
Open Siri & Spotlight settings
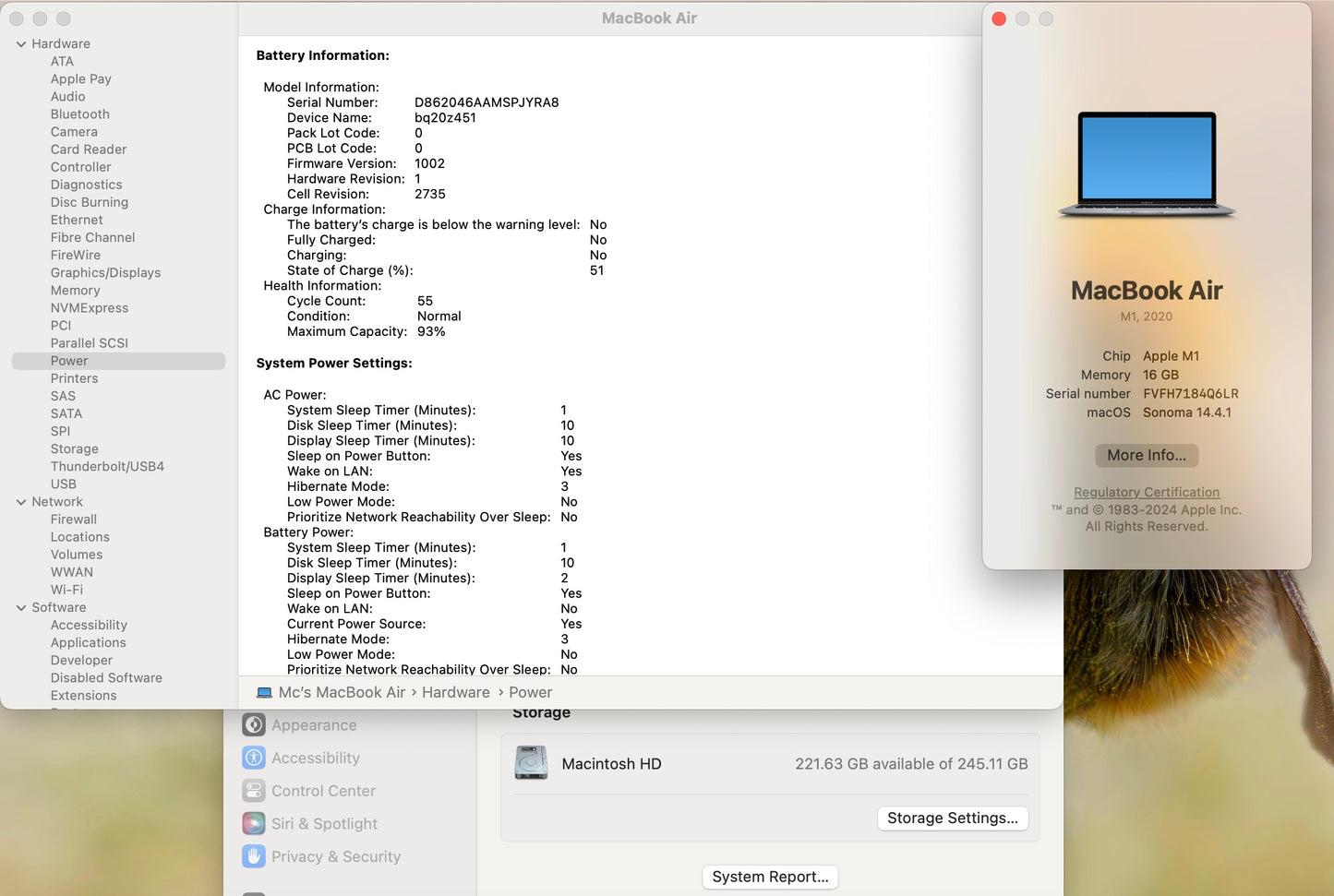pyautogui.click(x=324, y=823)
